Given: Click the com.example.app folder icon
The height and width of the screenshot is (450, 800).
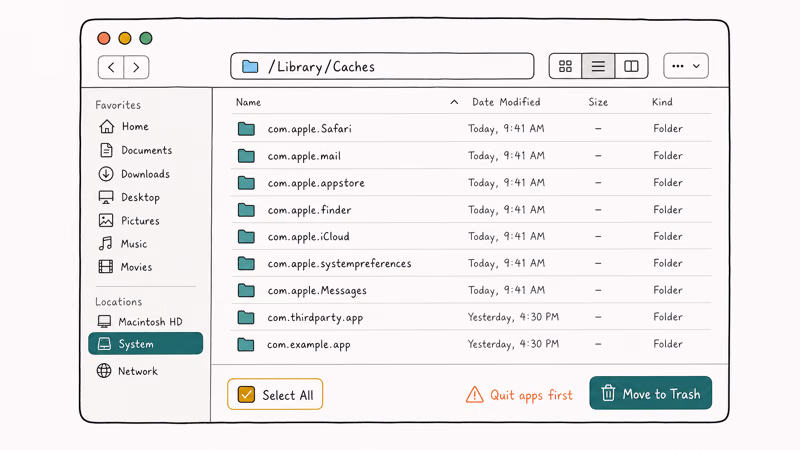Looking at the screenshot, I should [246, 344].
